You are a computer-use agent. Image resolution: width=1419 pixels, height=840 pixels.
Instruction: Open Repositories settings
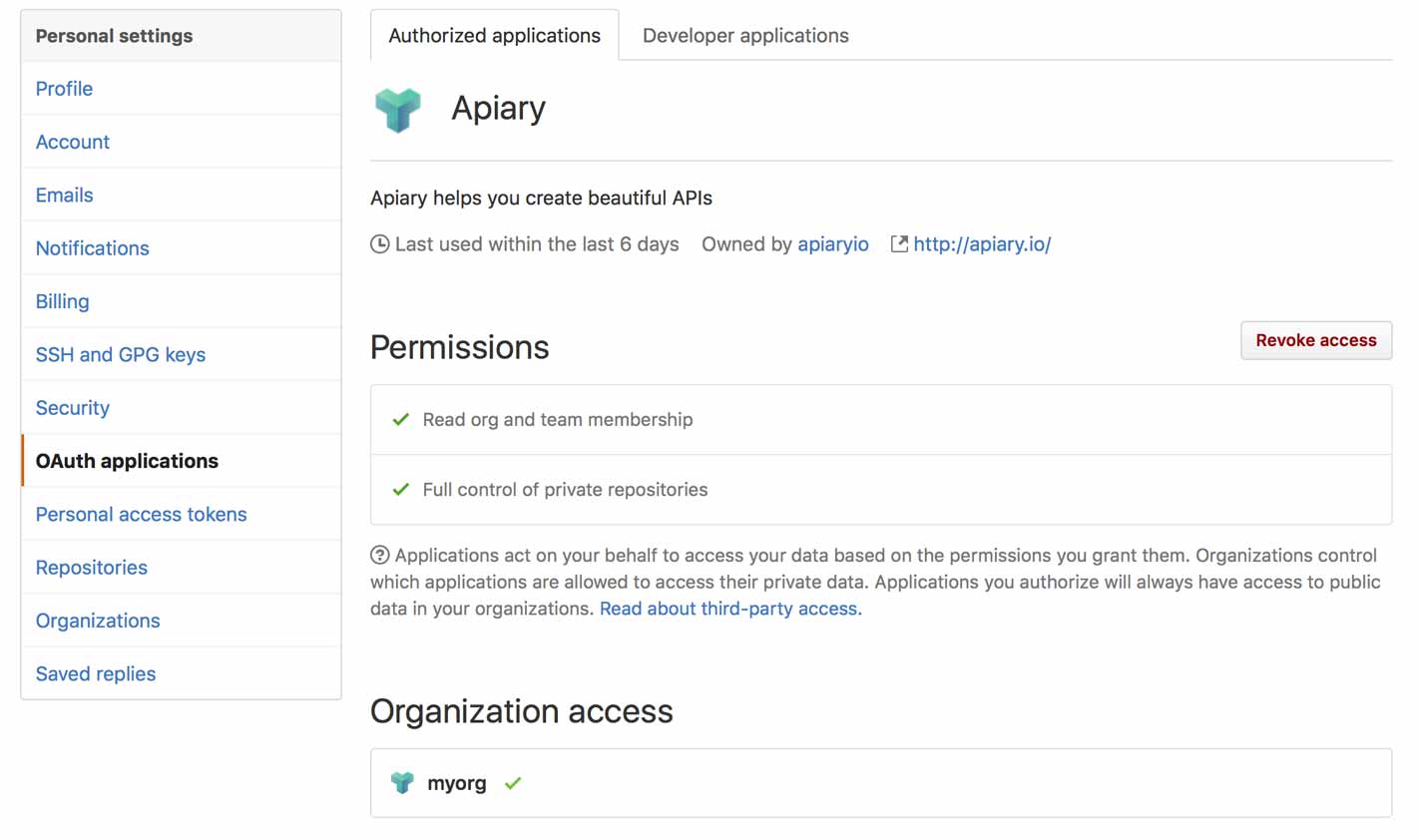181,568
